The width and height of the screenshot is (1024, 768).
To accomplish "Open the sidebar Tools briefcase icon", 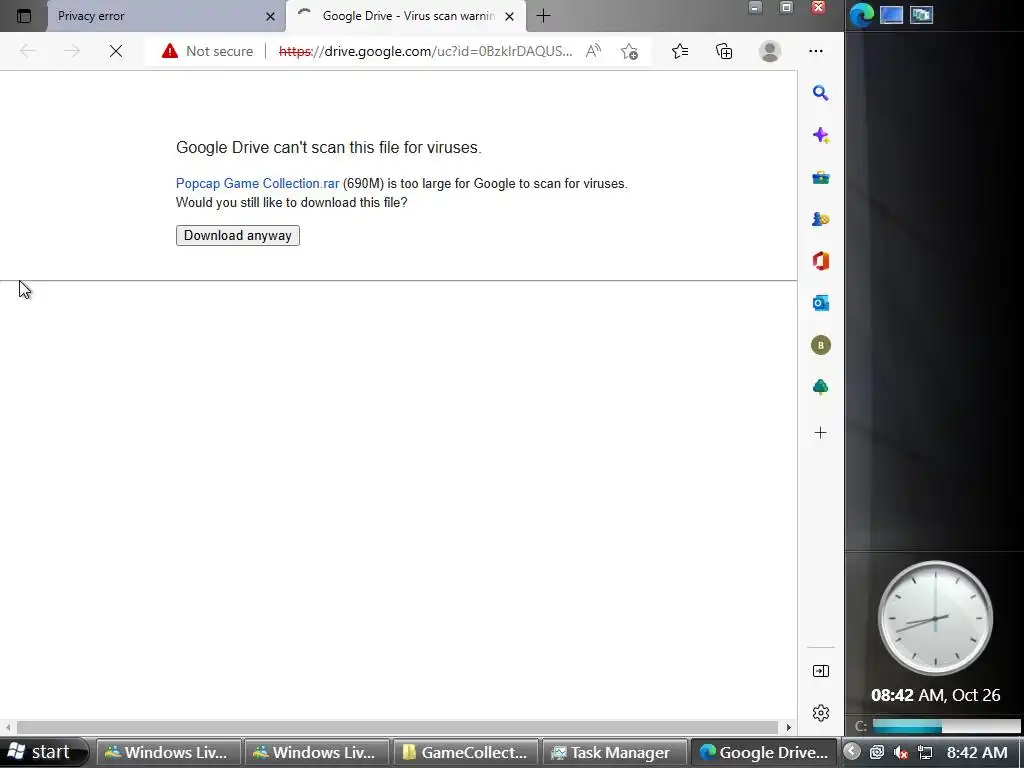I will (821, 178).
